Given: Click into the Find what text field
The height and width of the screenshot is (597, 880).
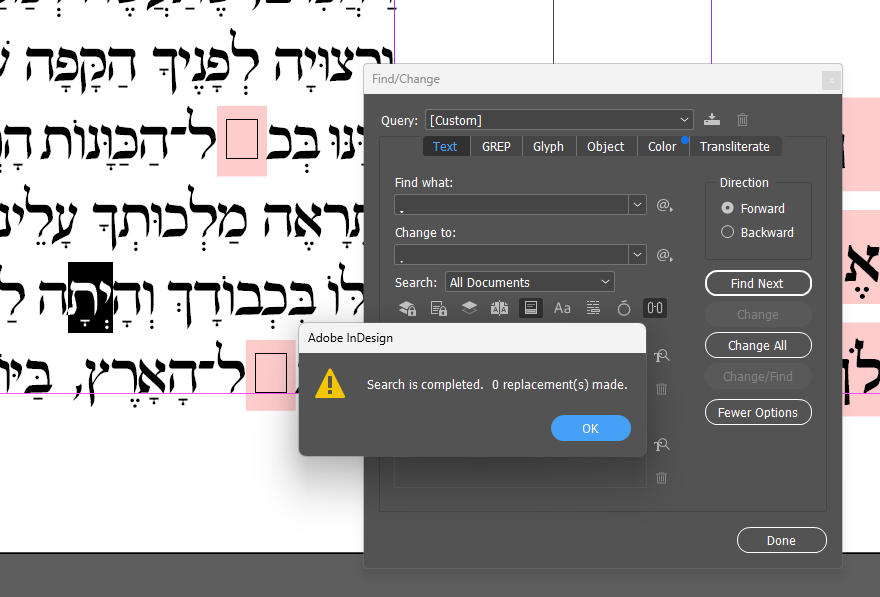Looking at the screenshot, I should pos(512,205).
